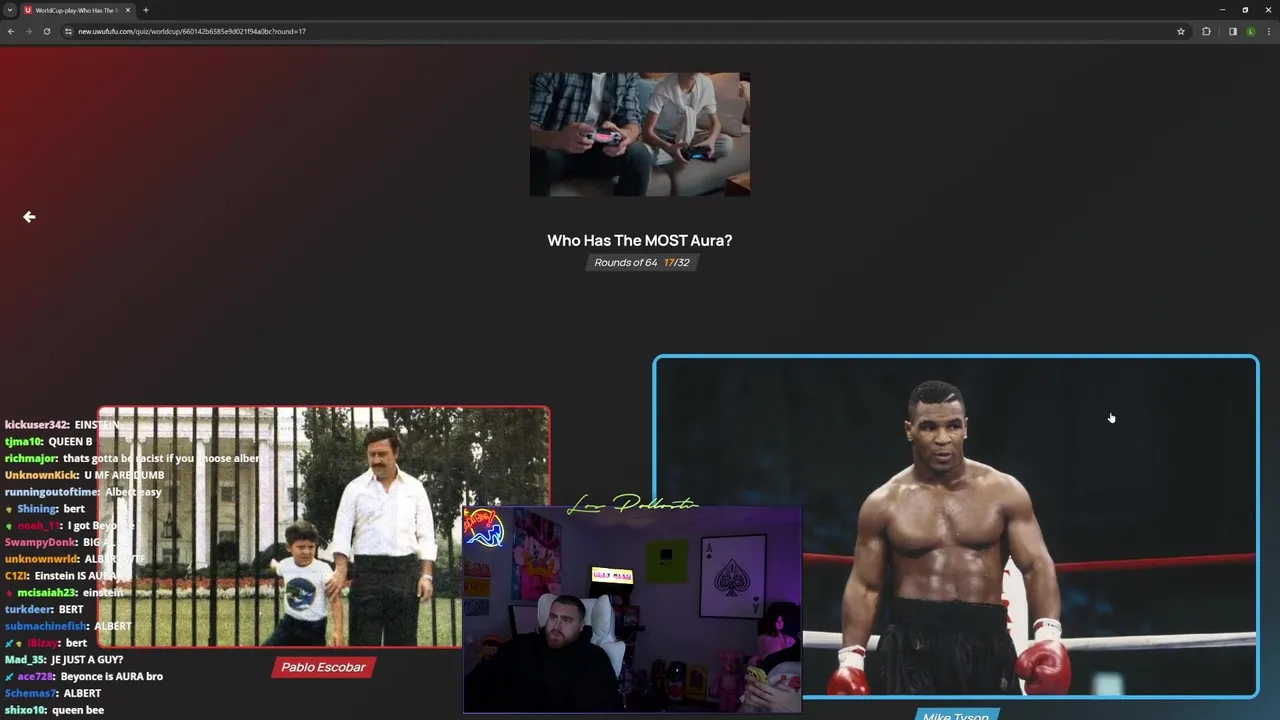This screenshot has height=720, width=1280.
Task: Bookmark this page with the star icon
Action: point(1181,31)
